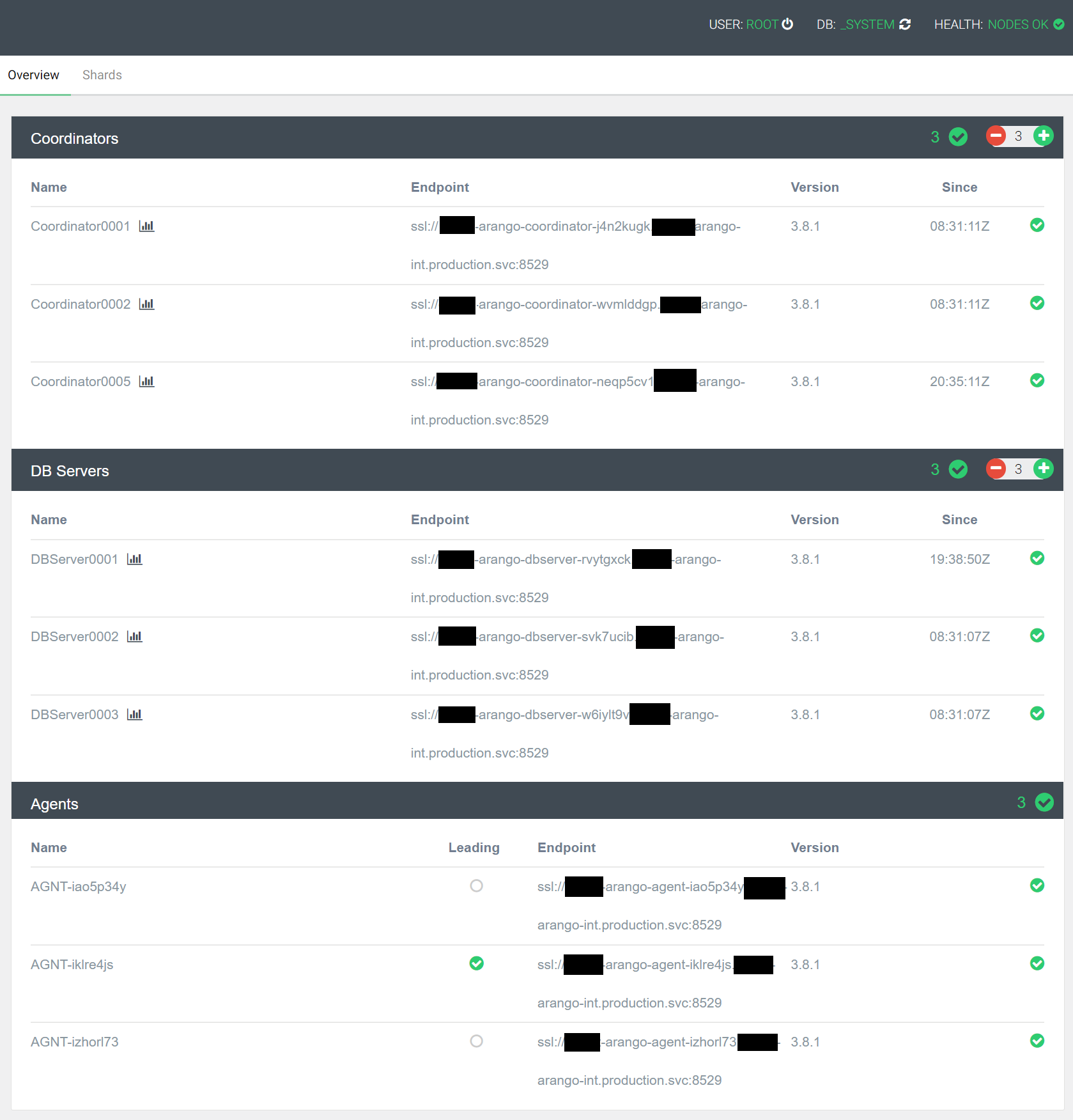Click the green status icon for DBServer0002
Image resolution: width=1073 pixels, height=1120 pixels.
coord(1037,636)
